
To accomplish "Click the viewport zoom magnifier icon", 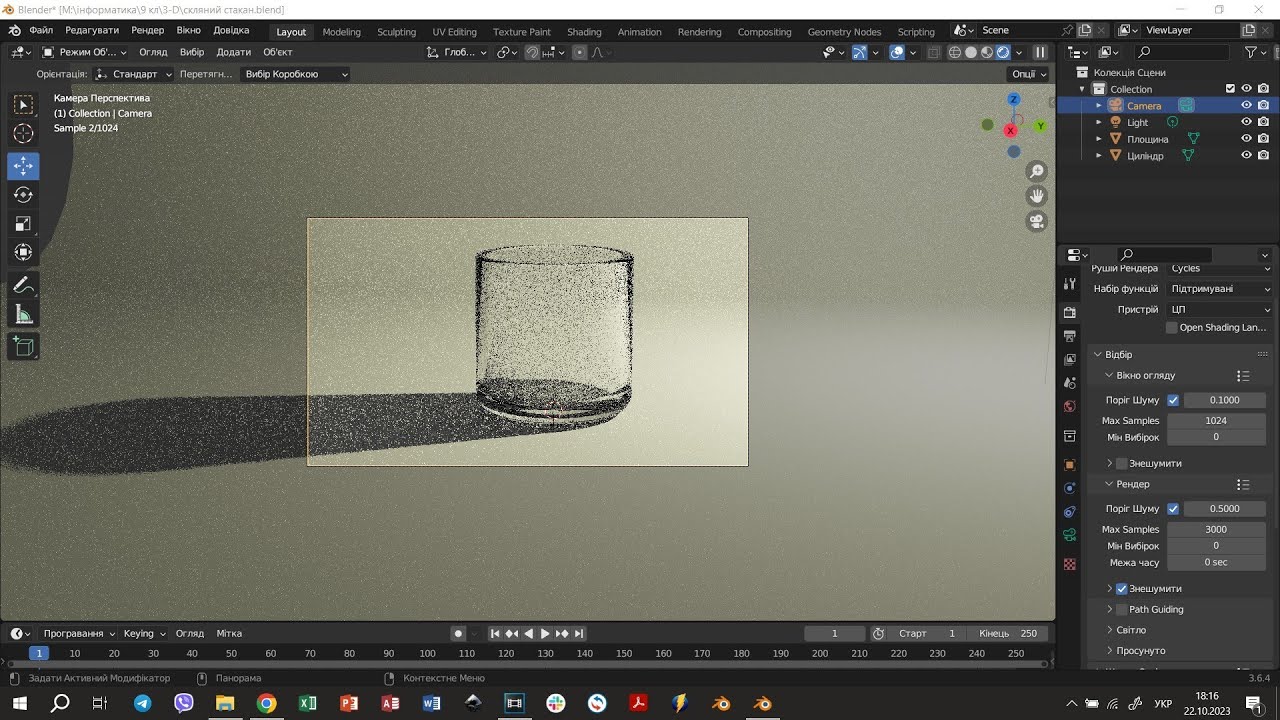I will (1037, 172).
